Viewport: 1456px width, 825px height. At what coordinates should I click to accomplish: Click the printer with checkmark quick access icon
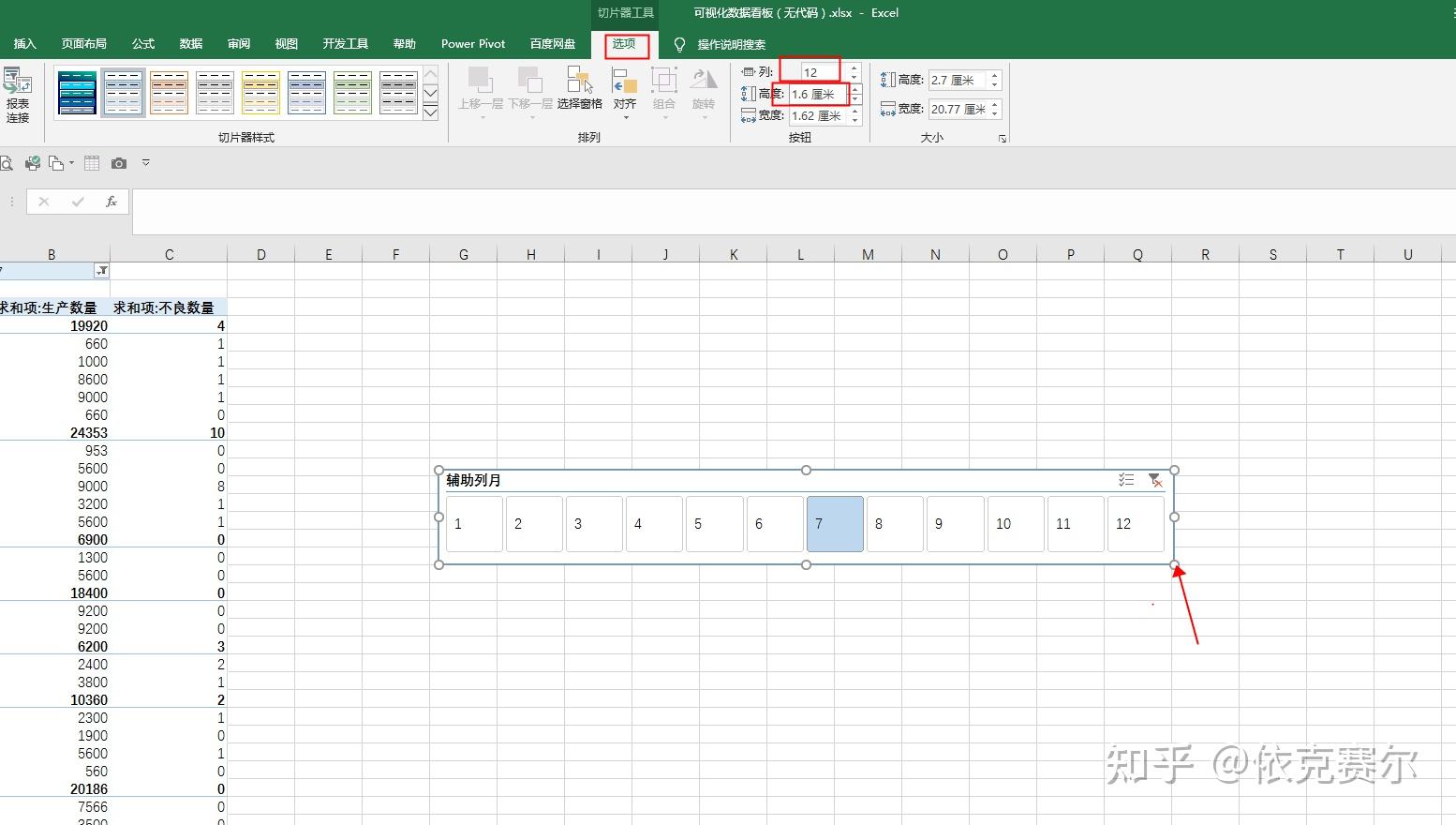(33, 163)
